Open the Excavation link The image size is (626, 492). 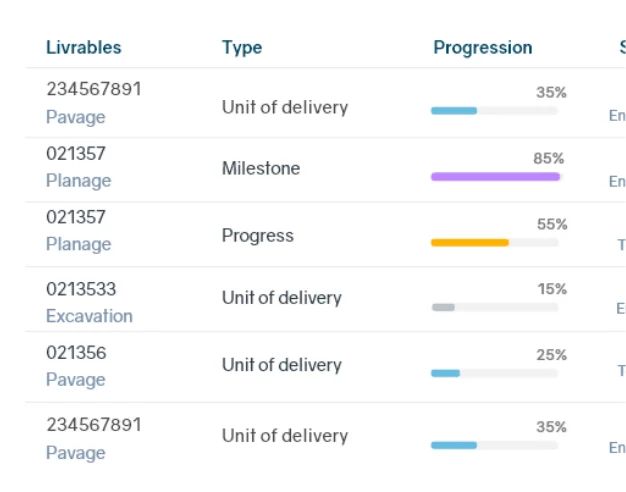point(89,316)
